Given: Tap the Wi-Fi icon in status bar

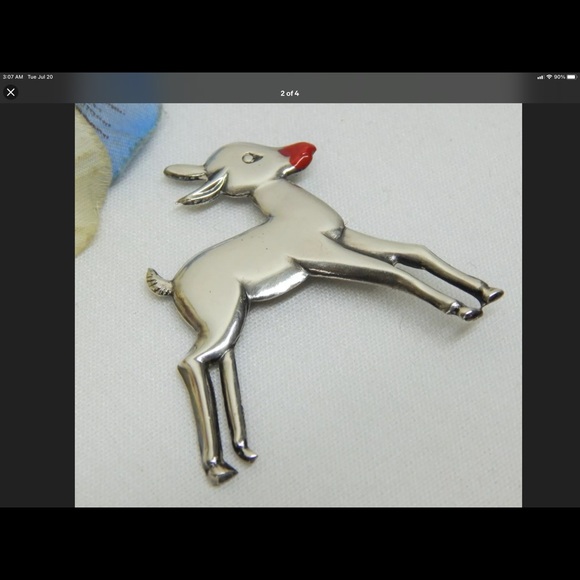Looking at the screenshot, I should click(x=549, y=77).
